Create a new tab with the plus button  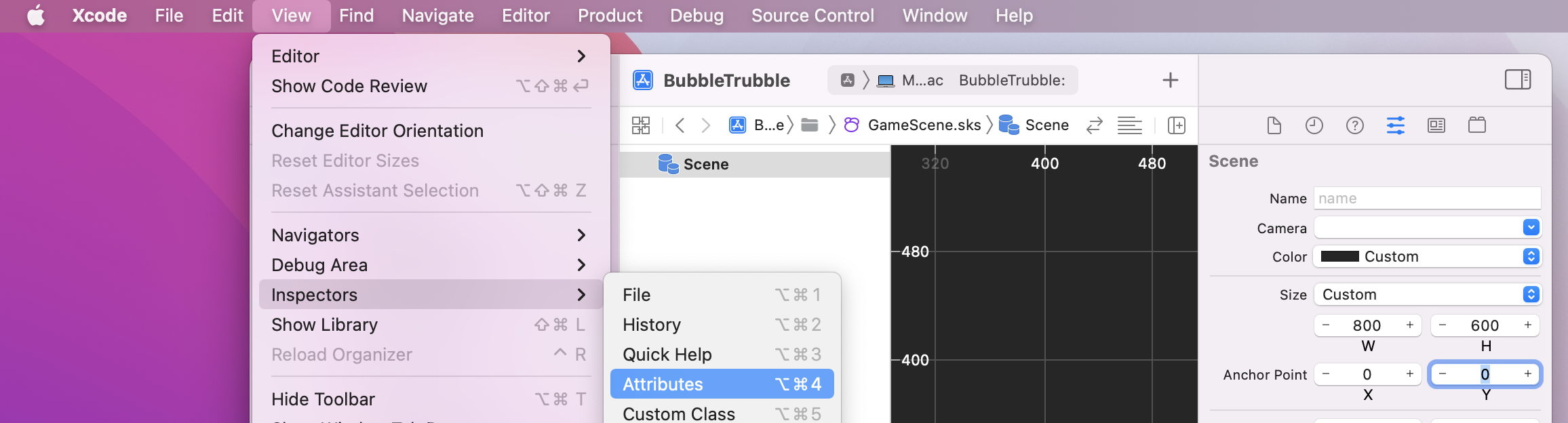point(1170,80)
